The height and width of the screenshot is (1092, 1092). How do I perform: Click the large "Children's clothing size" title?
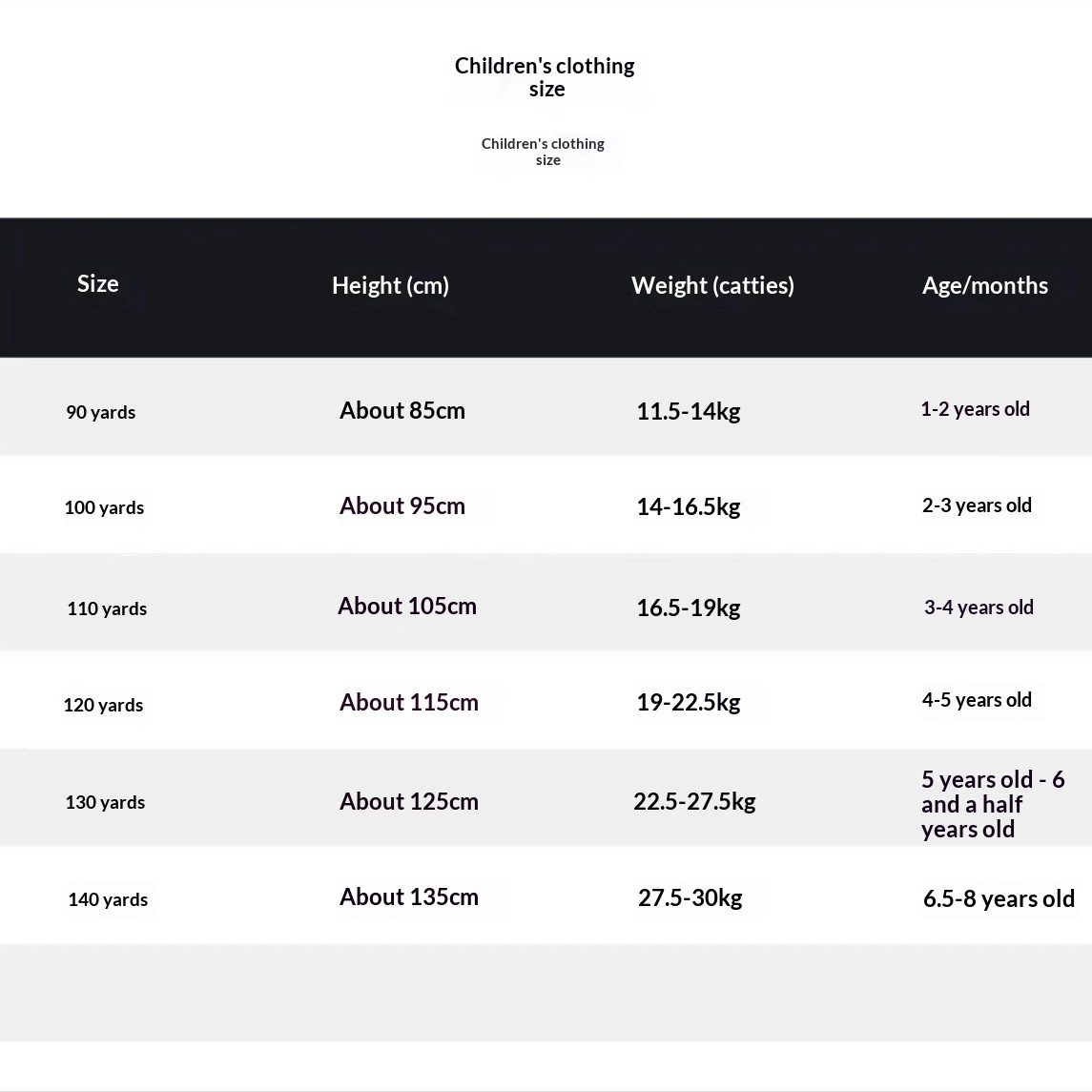pos(545,77)
